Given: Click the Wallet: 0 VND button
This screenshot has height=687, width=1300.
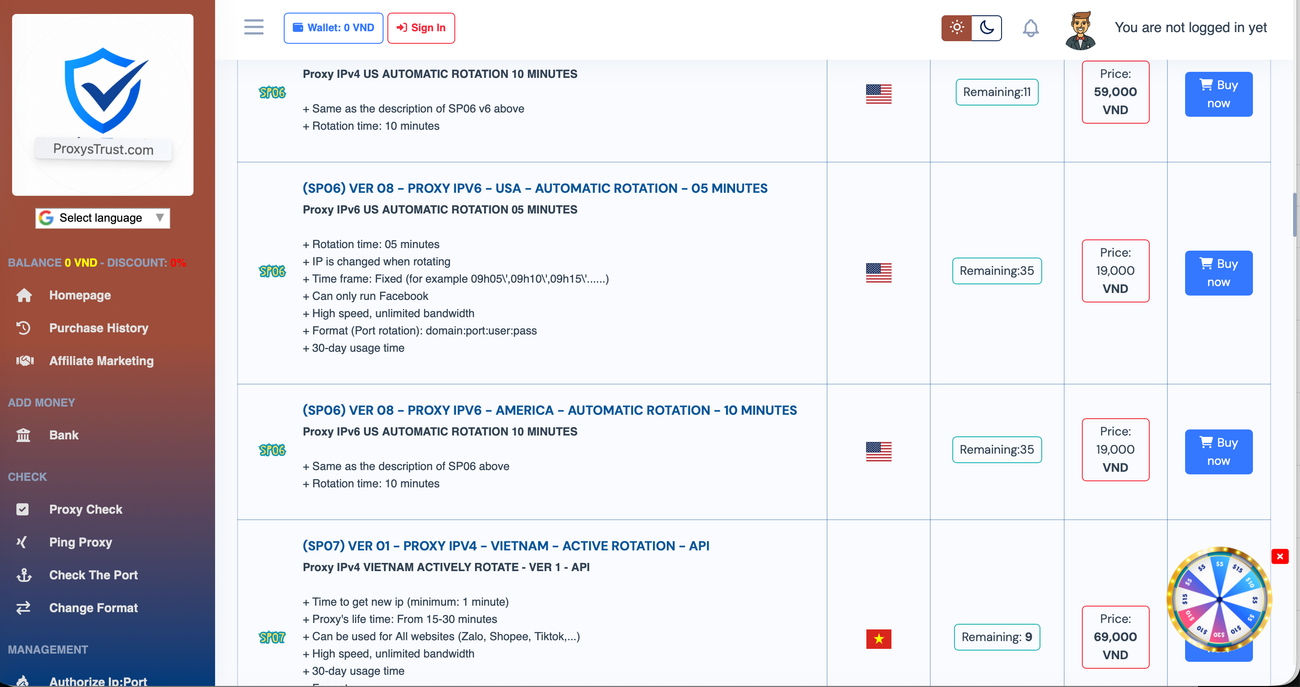Looking at the screenshot, I should [334, 28].
